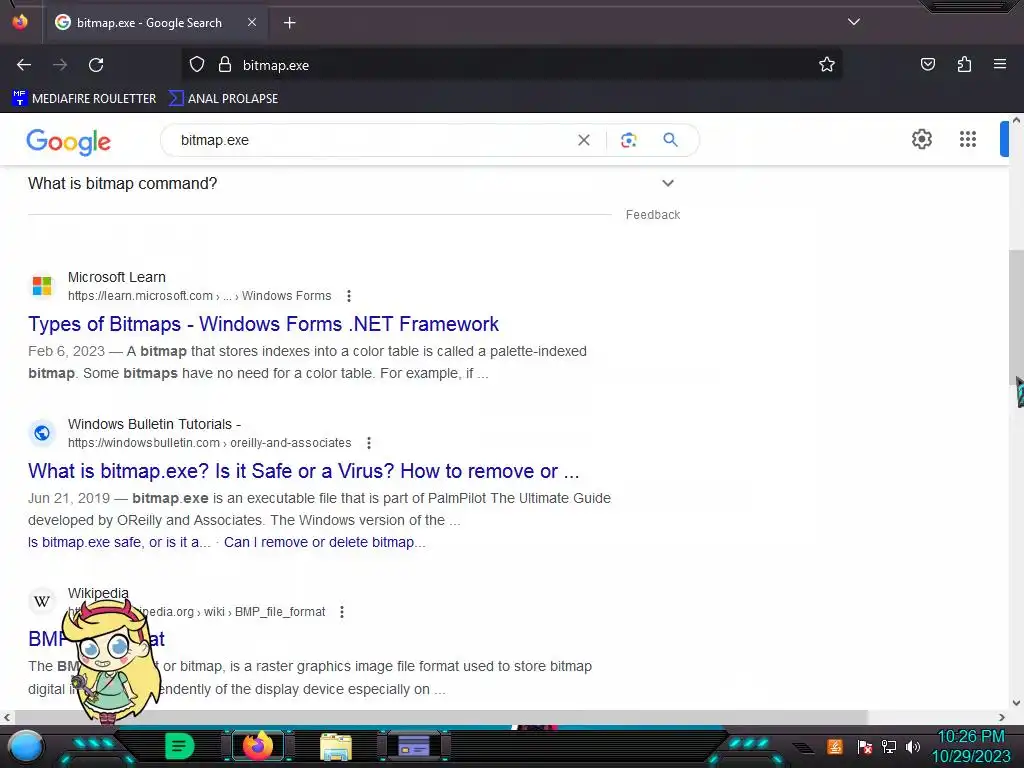Open "Types of Bitmaps - Windows Forms" result
The width and height of the screenshot is (1024, 768).
tap(263, 324)
